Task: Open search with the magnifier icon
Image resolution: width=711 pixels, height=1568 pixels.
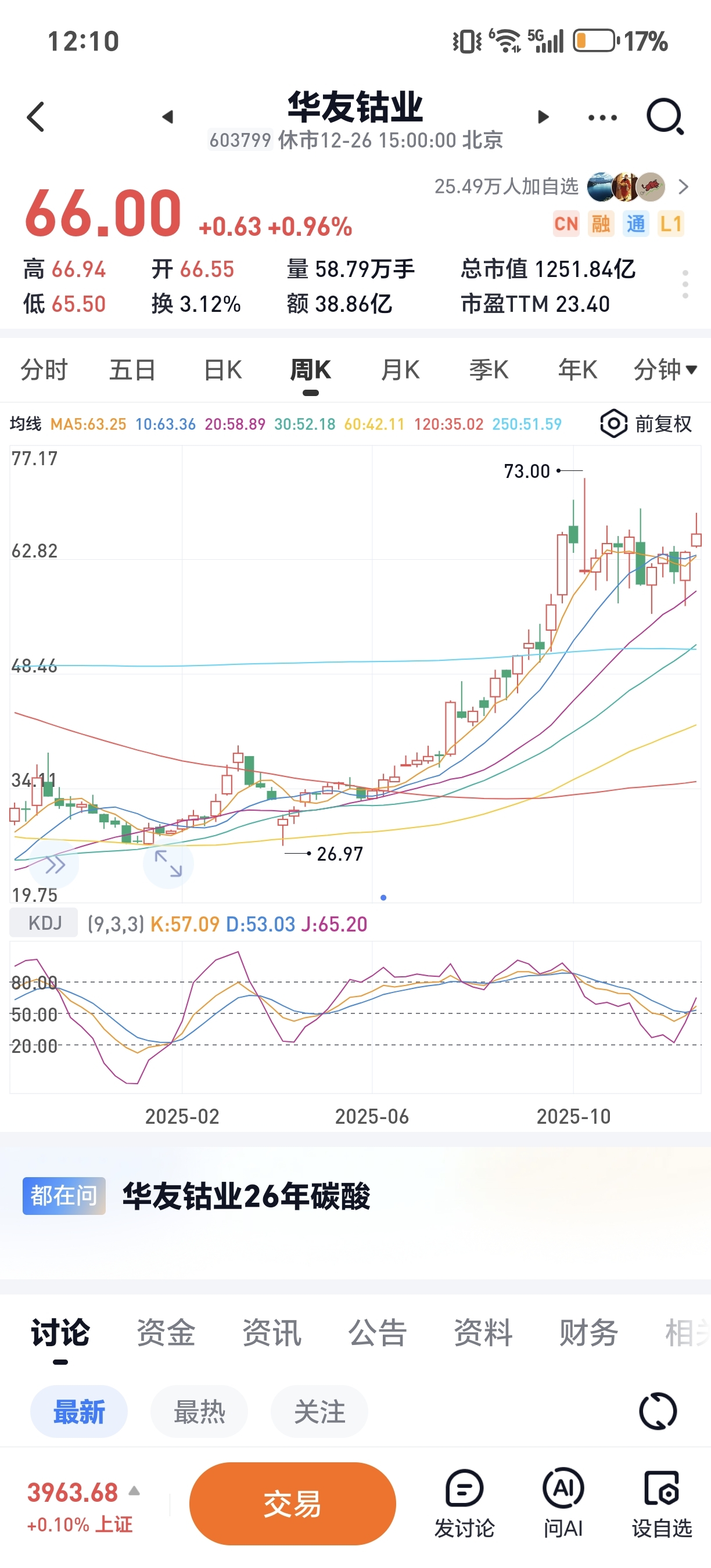Action: click(x=665, y=116)
